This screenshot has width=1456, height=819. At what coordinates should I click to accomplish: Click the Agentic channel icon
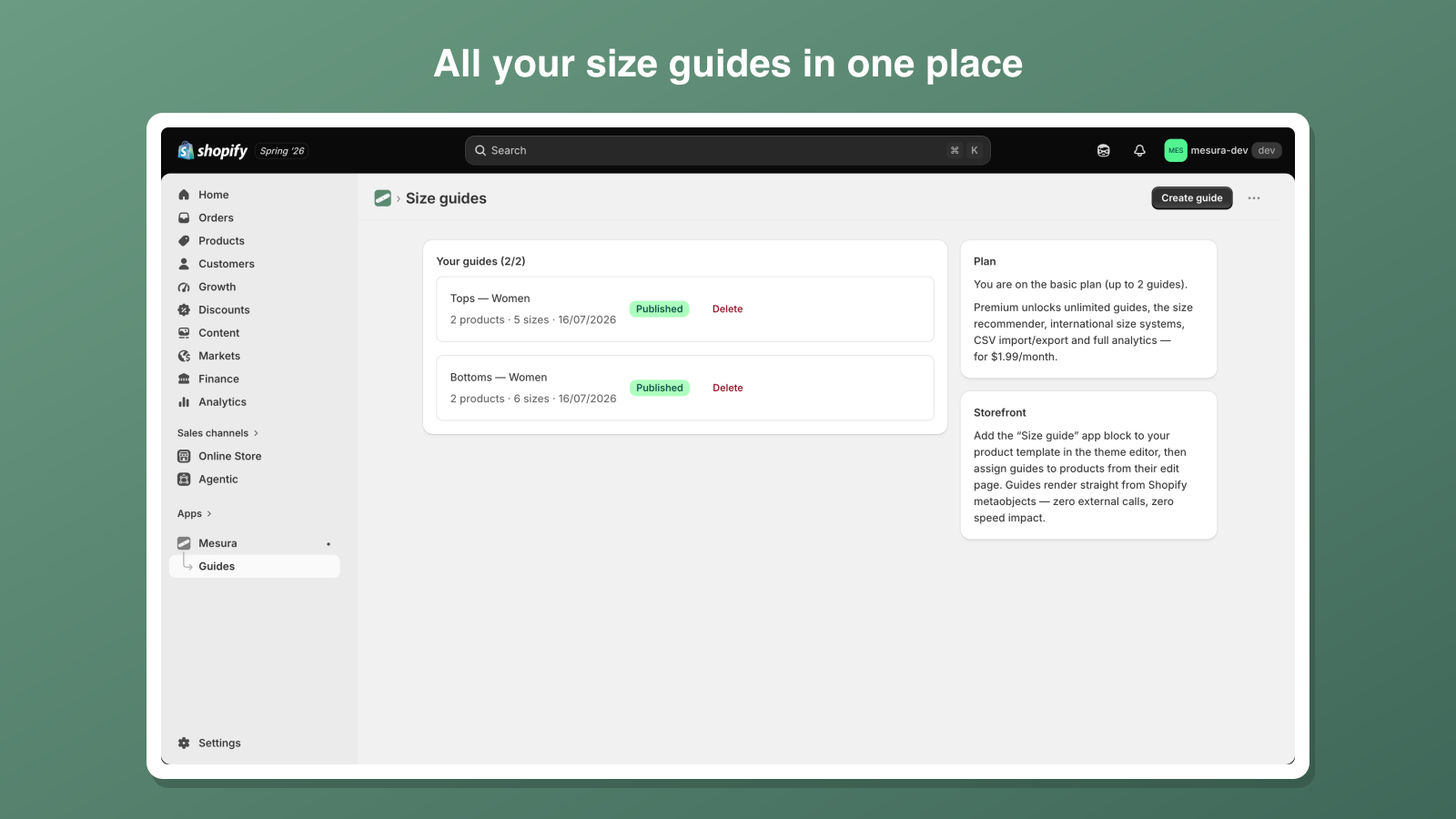[184, 480]
